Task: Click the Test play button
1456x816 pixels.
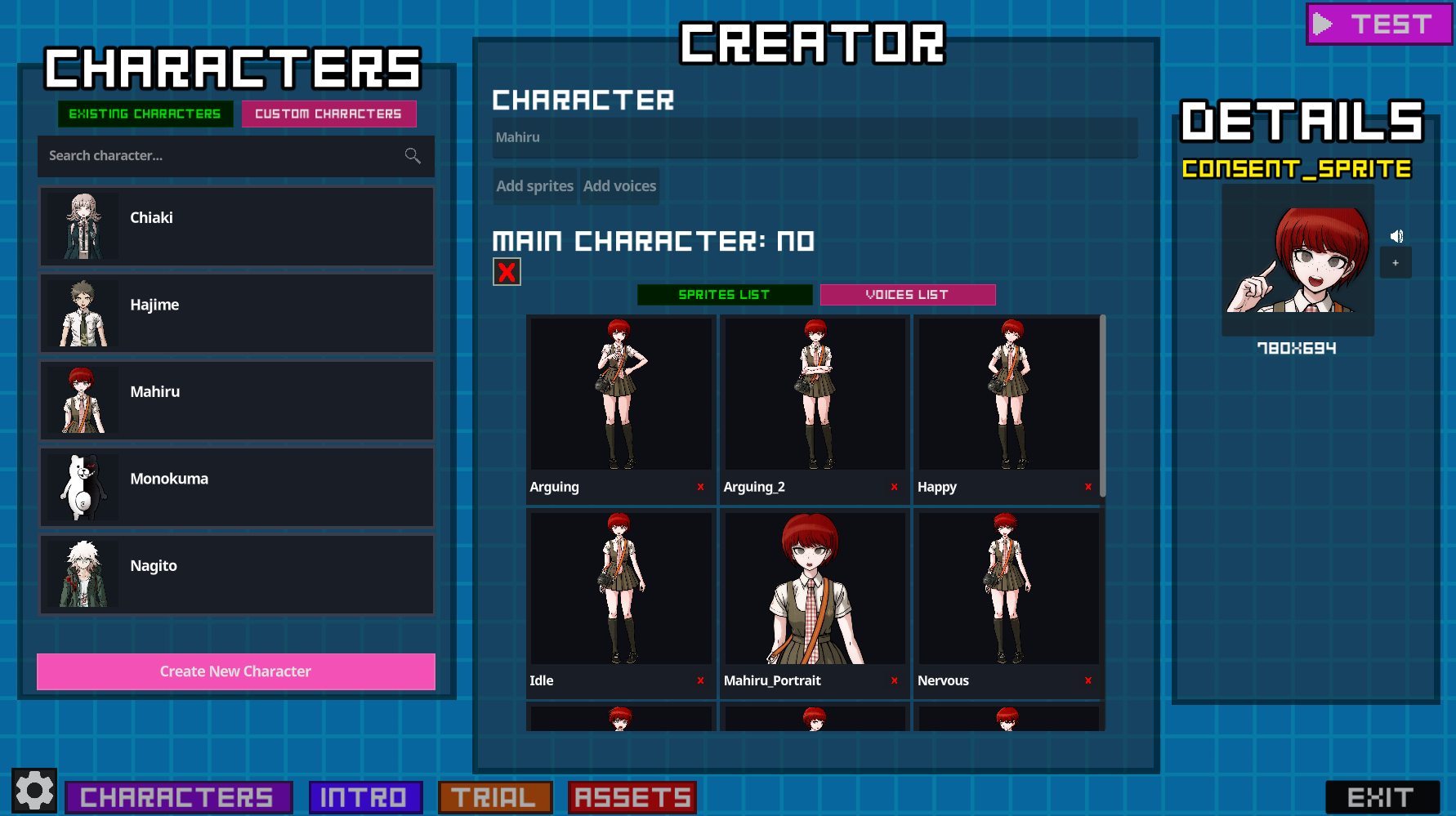Action: click(1378, 24)
